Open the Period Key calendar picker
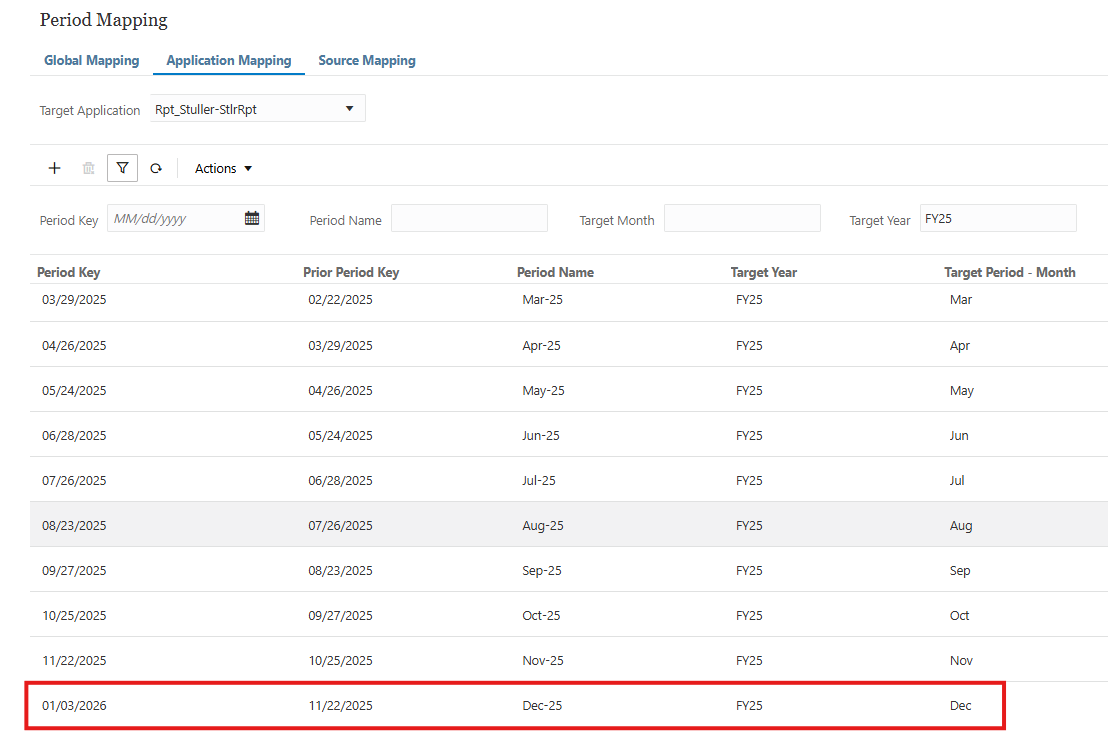This screenshot has width=1108, height=736. coord(252,218)
